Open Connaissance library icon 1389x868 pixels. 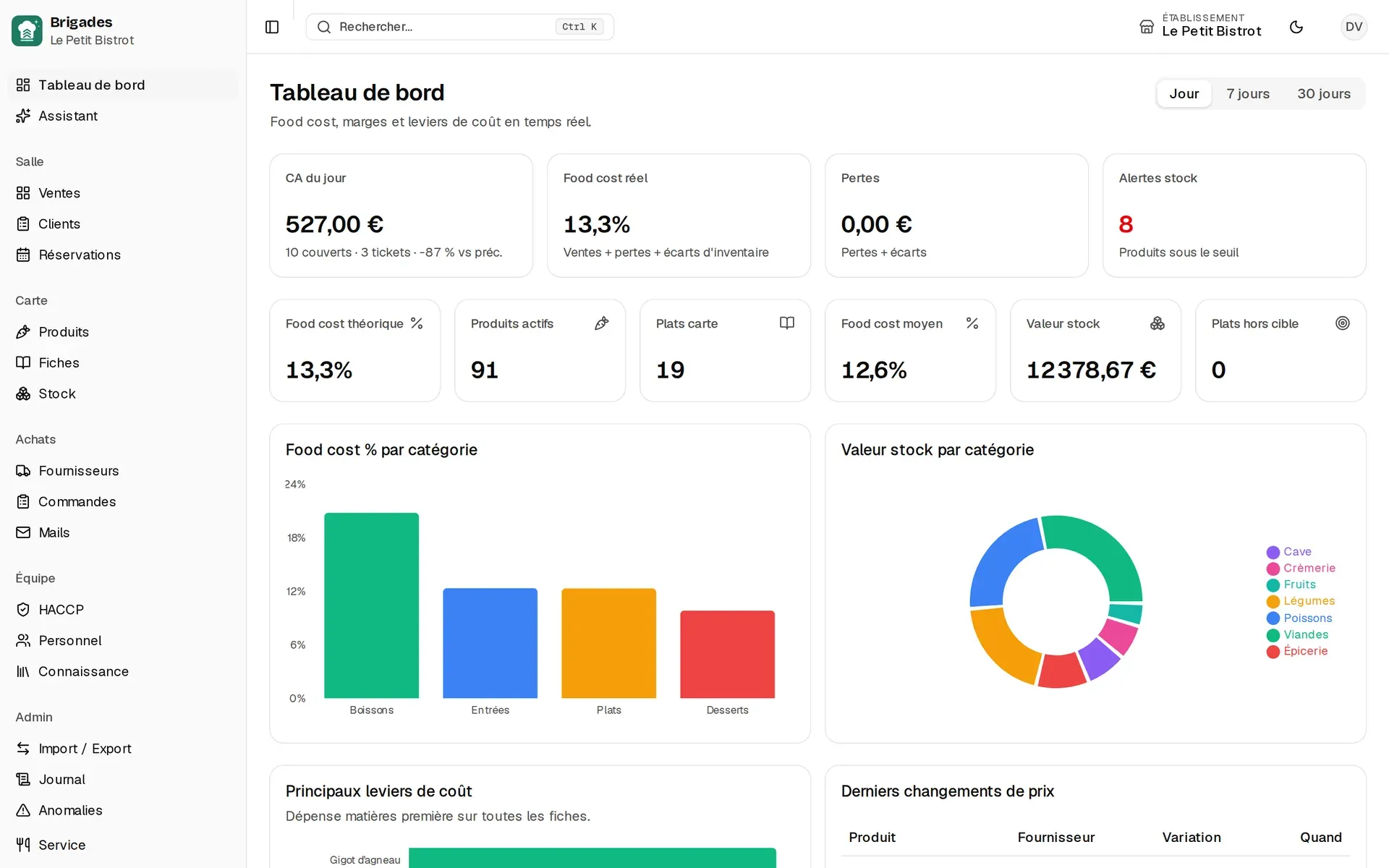(x=23, y=671)
